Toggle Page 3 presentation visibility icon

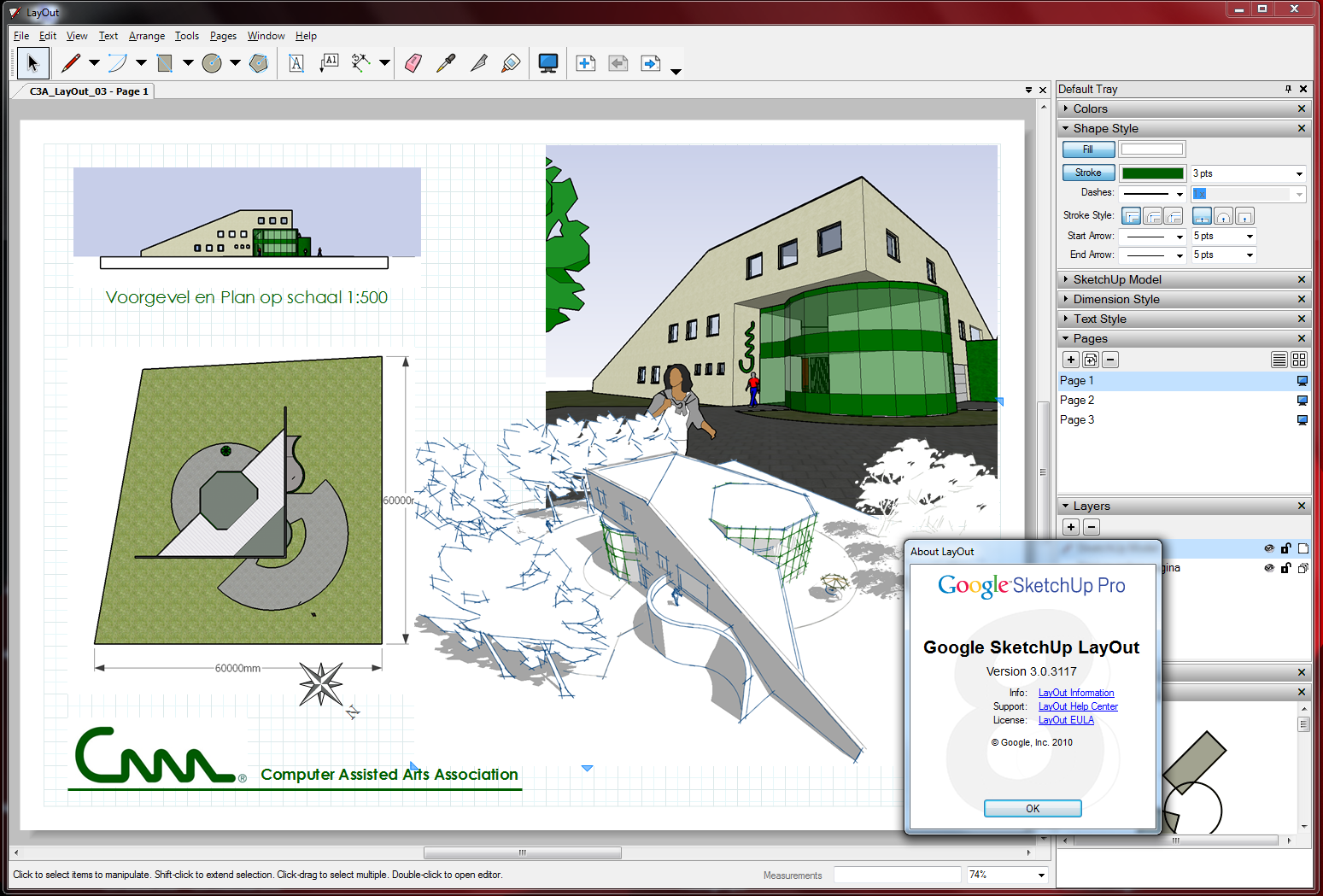[x=1303, y=420]
